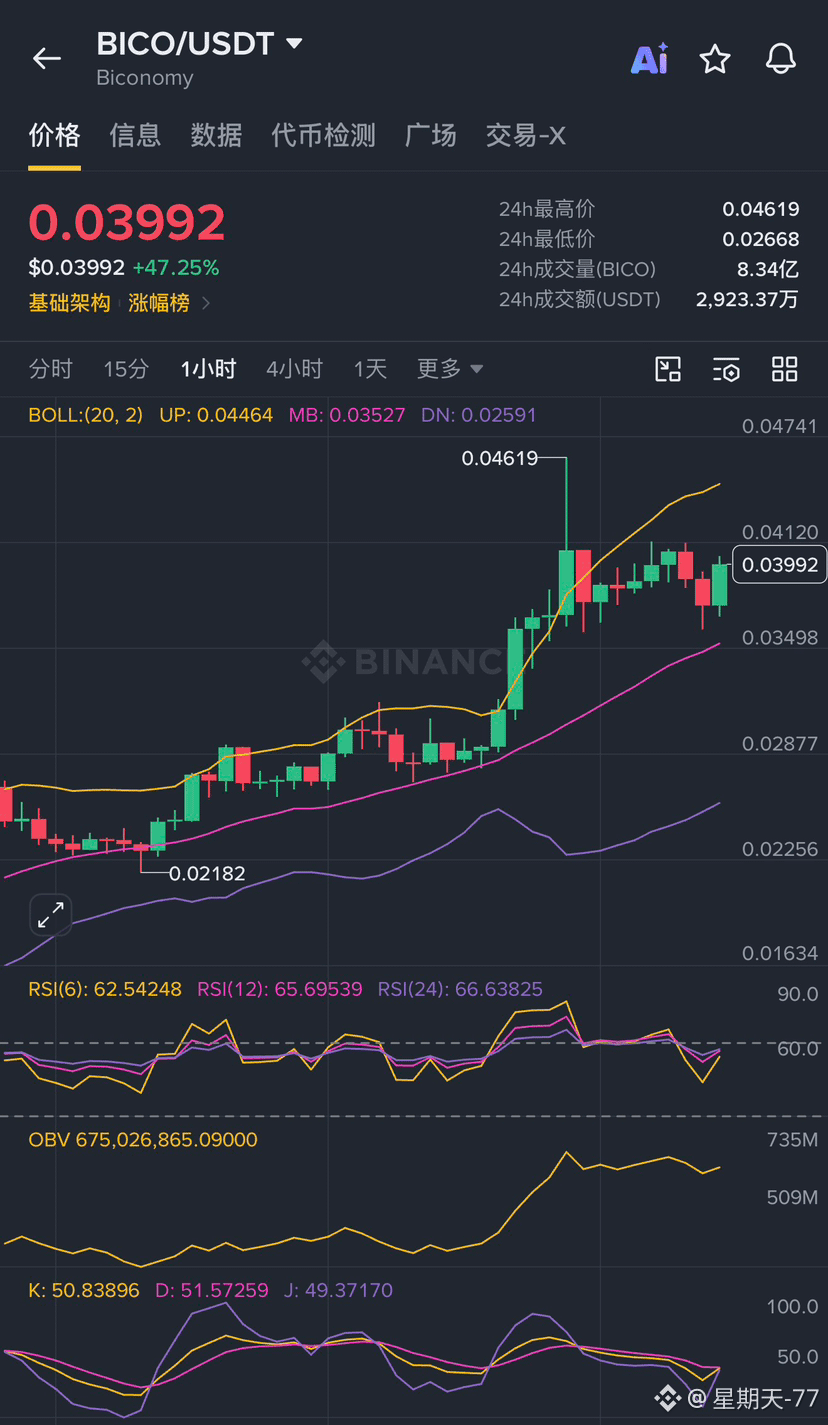The width and height of the screenshot is (828, 1425).
Task: Tap the +47.25% change value
Action: (x=176, y=268)
